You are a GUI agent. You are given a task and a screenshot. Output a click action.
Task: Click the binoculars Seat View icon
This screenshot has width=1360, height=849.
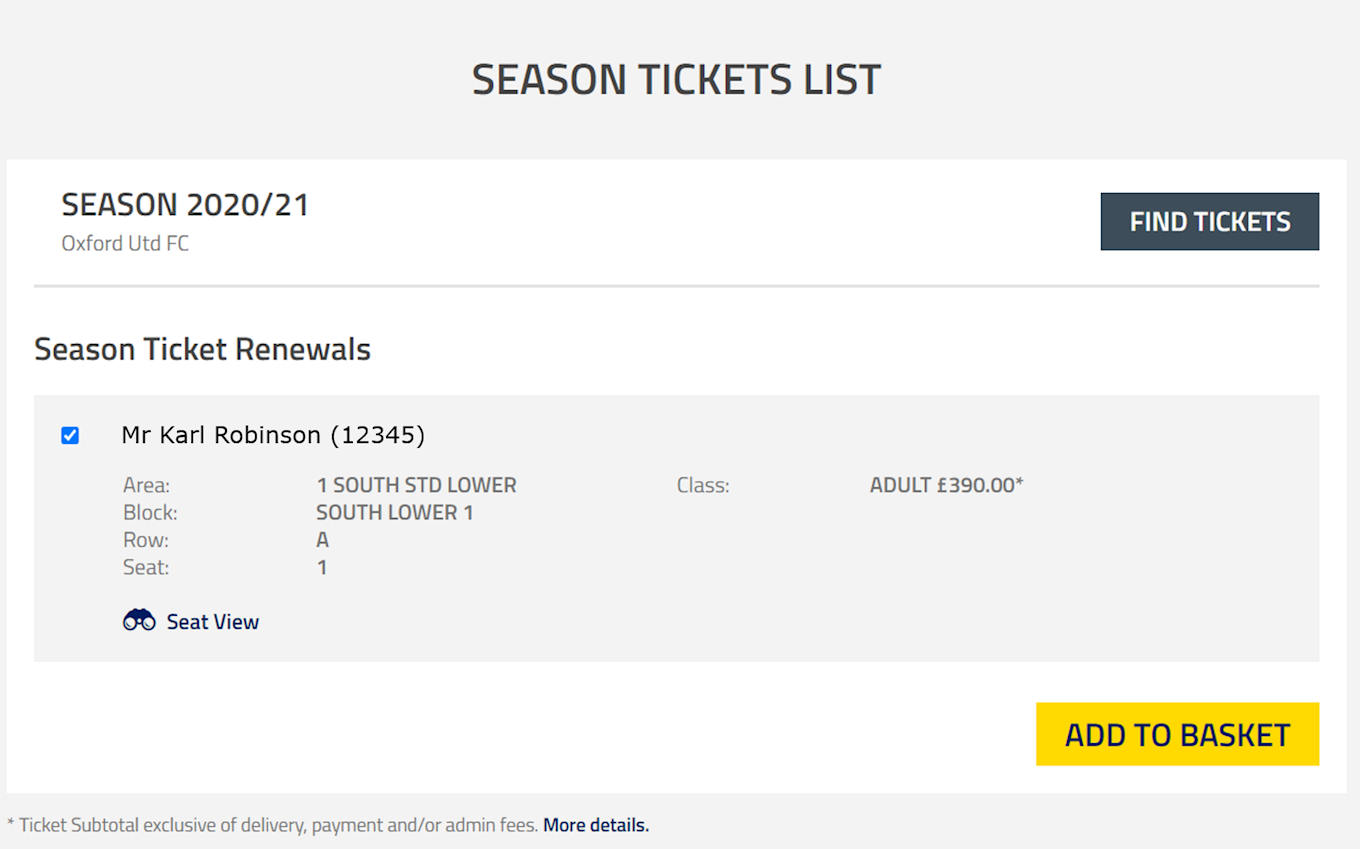point(139,621)
